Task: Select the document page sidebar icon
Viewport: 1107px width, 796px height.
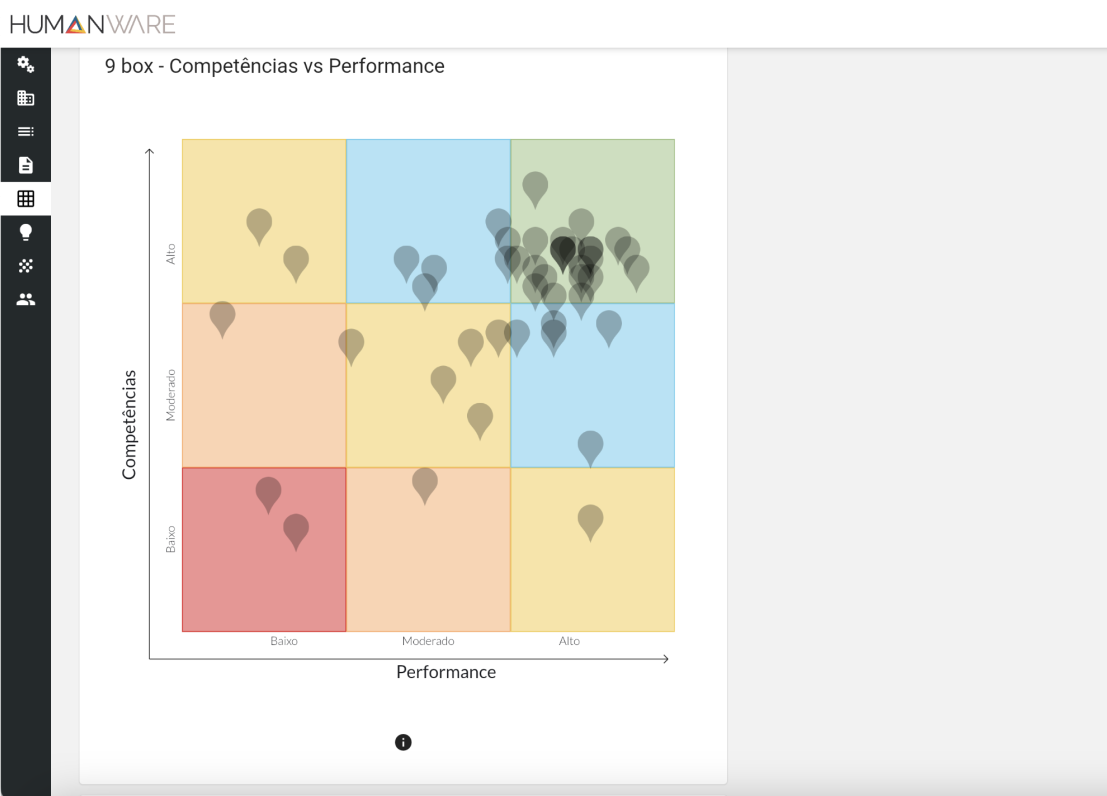Action: tap(26, 165)
